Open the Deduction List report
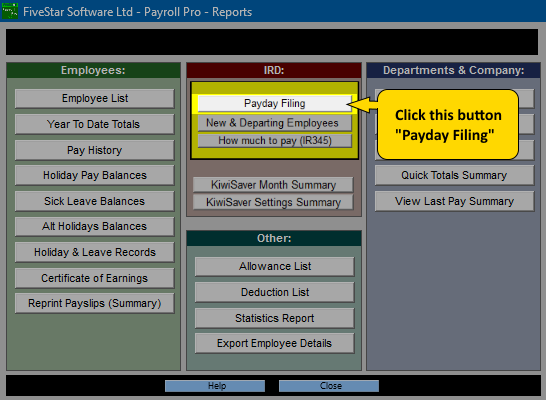Image resolution: width=546 pixels, height=400 pixels. pyautogui.click(x=275, y=292)
